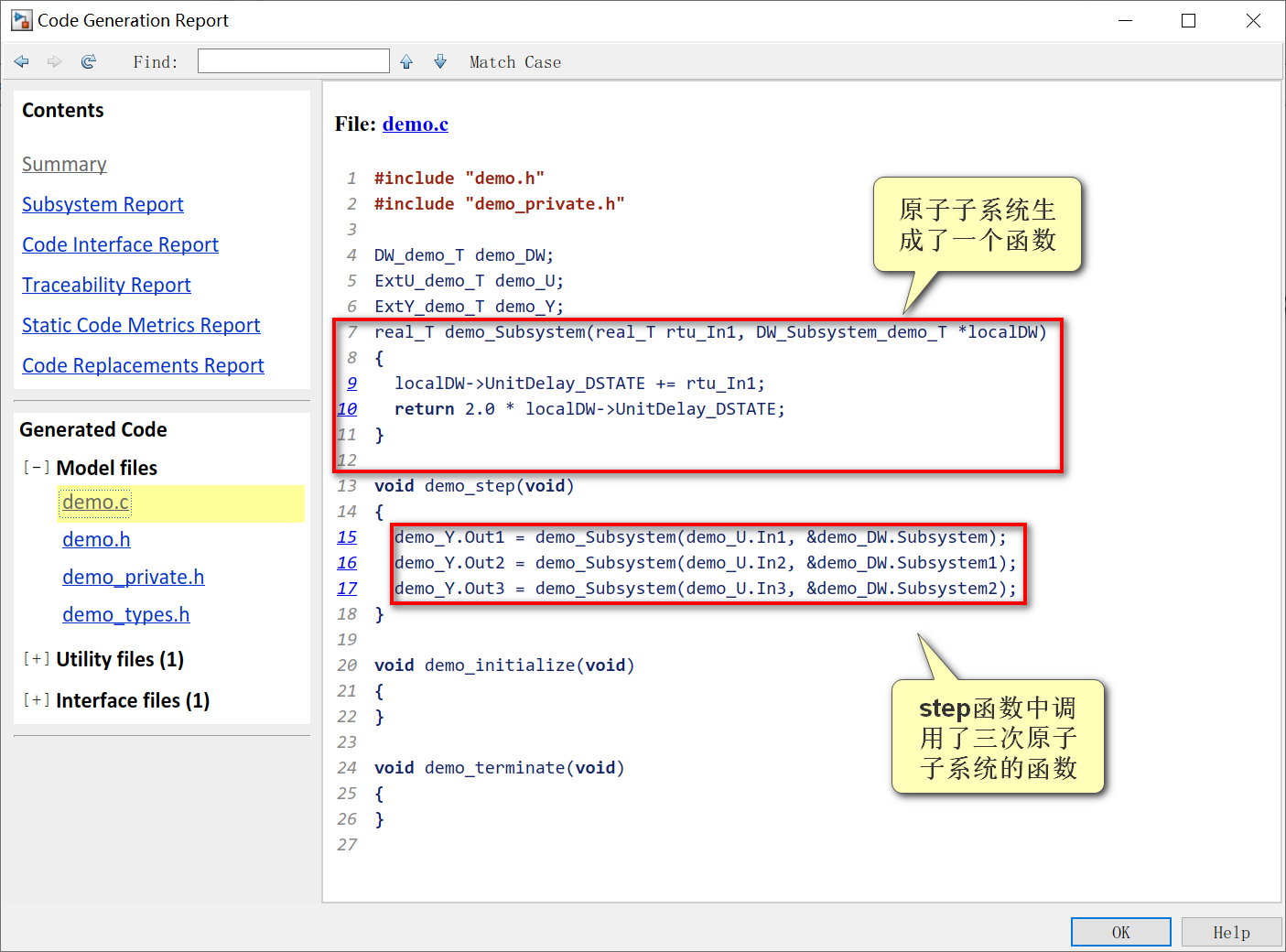The height and width of the screenshot is (952, 1286).
Task: Select demo_types.h in Model files
Action: (x=126, y=615)
